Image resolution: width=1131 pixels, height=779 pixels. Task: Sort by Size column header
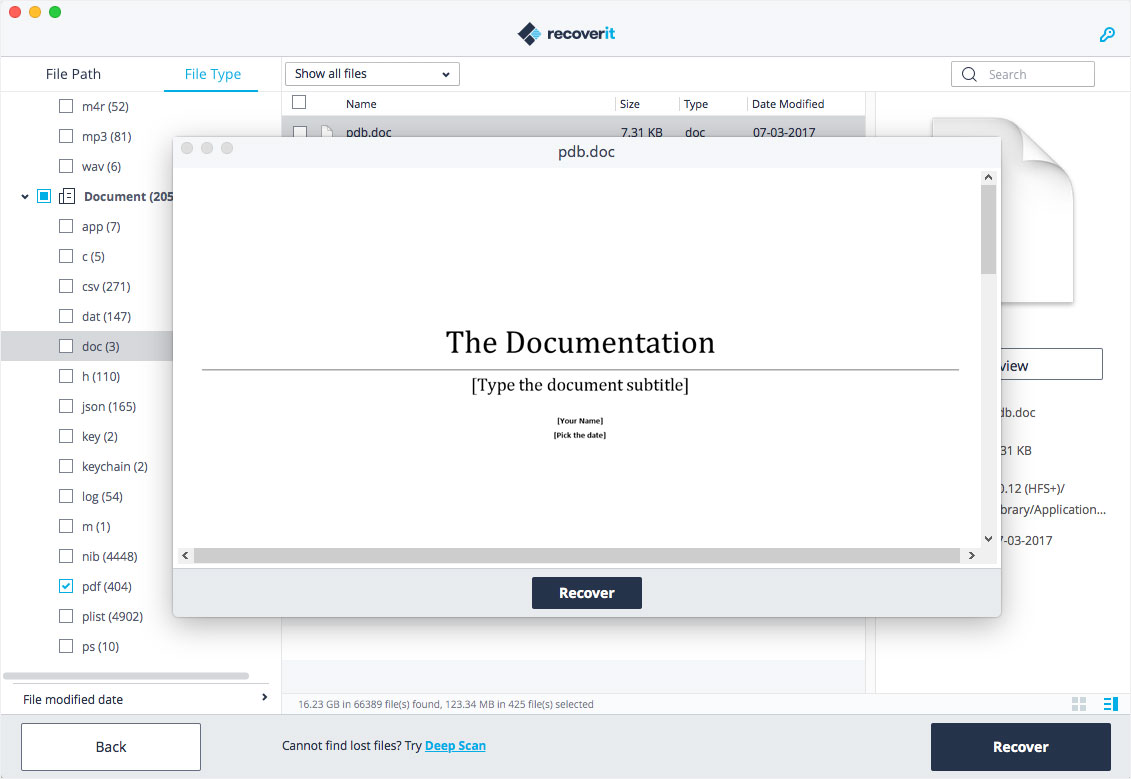629,104
